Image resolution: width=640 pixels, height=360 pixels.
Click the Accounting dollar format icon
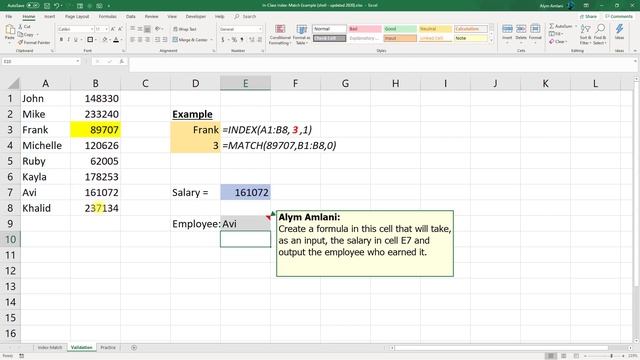pos(223,40)
